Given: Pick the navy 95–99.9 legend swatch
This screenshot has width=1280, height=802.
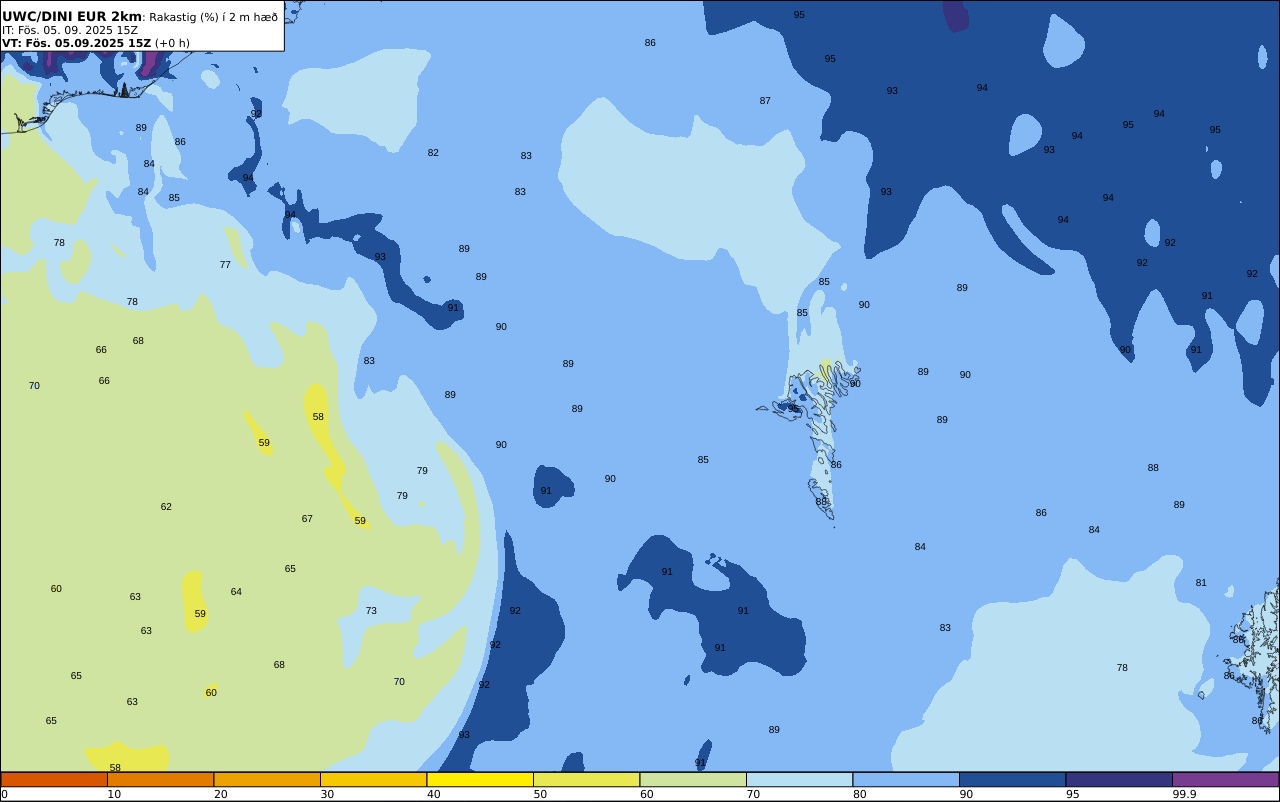Looking at the screenshot, I should pos(1119,779).
